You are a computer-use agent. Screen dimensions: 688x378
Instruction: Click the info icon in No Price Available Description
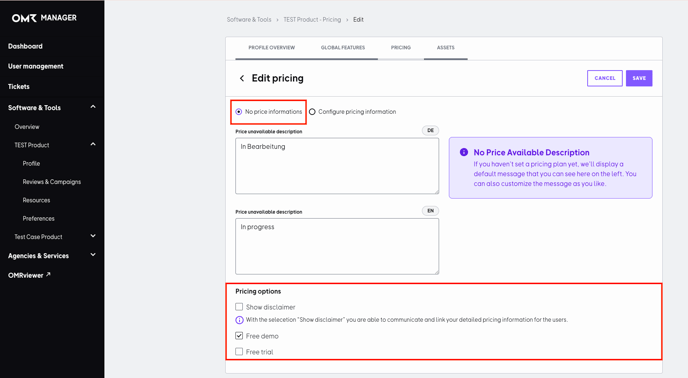463,152
